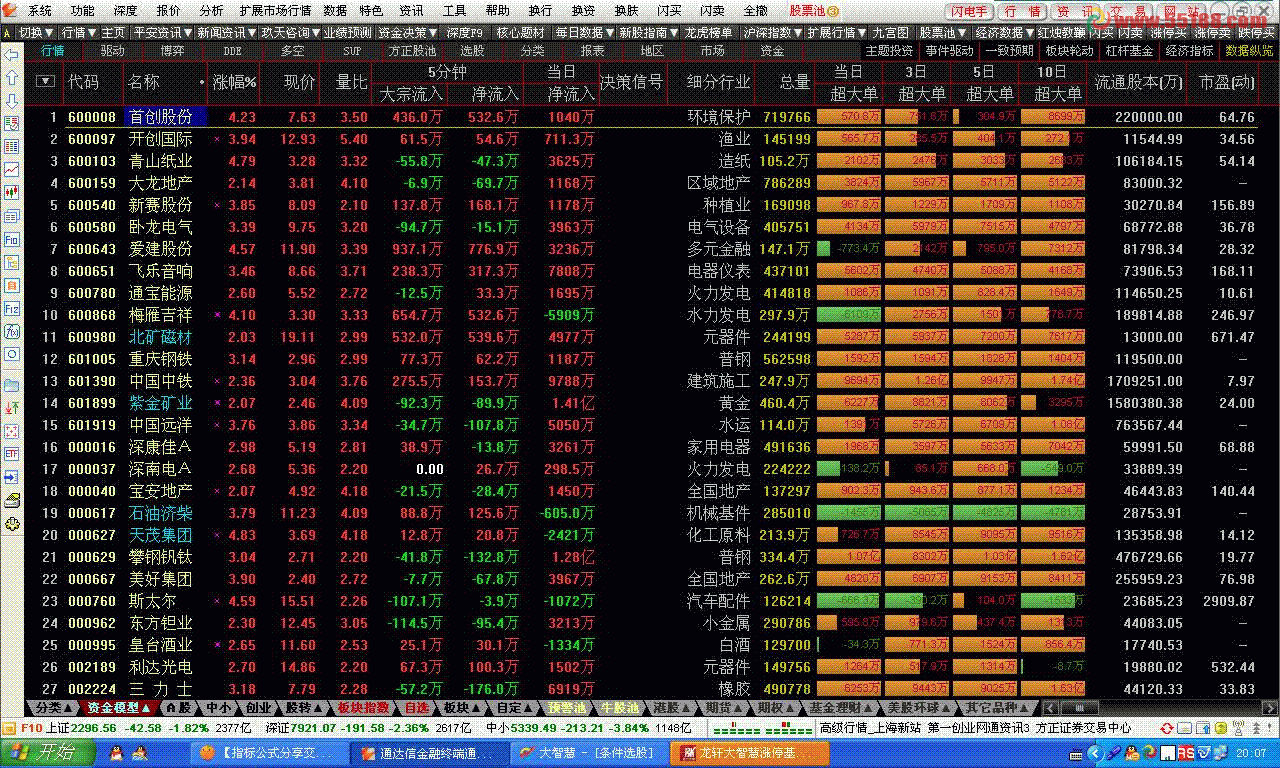1280x768 pixels.
Task: Switch to the 多空 tab
Action: click(x=292, y=51)
